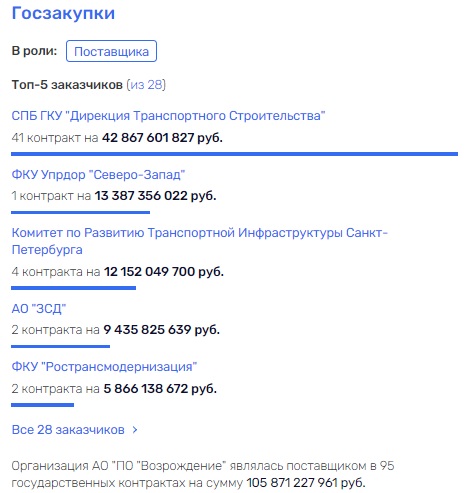Open СПБ ГКУ Дирекция Транспортного Строительства link
467x493 pixels.
168,116
